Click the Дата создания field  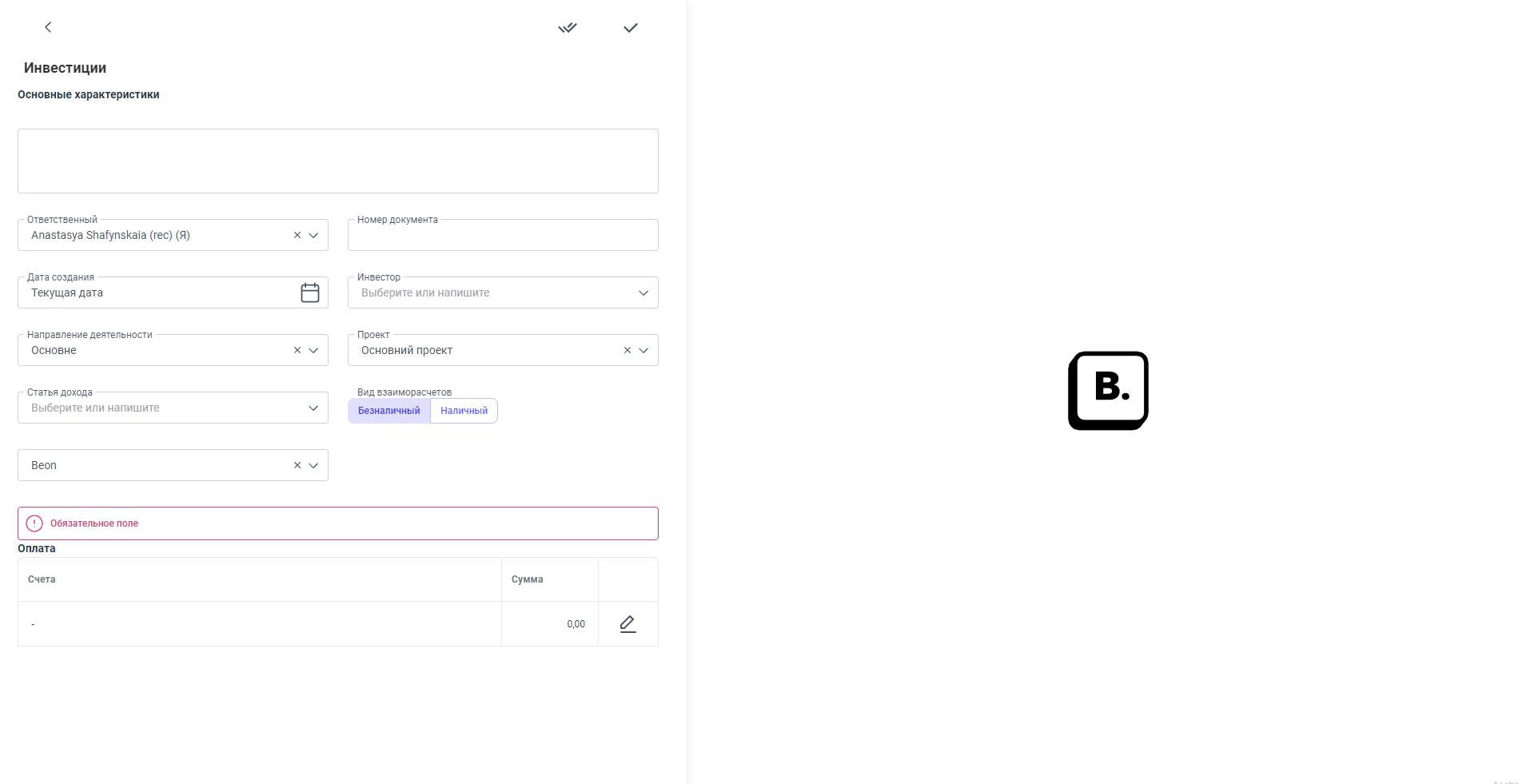tap(160, 293)
